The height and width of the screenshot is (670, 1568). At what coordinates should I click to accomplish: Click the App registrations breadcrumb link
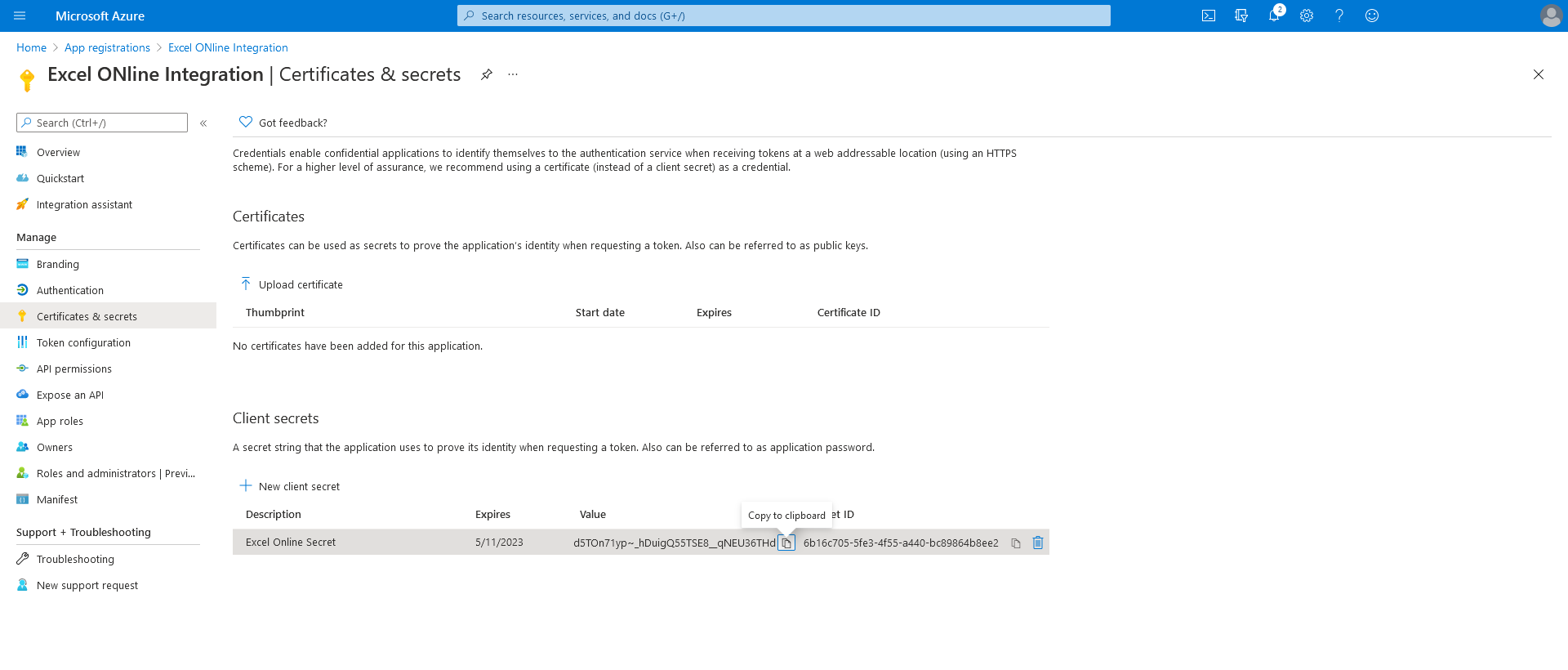(x=107, y=48)
